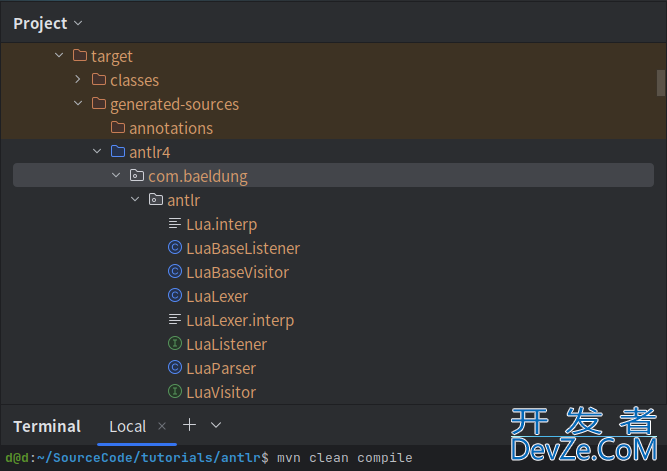
Task: Click the annotations folder icon
Action: (118, 127)
